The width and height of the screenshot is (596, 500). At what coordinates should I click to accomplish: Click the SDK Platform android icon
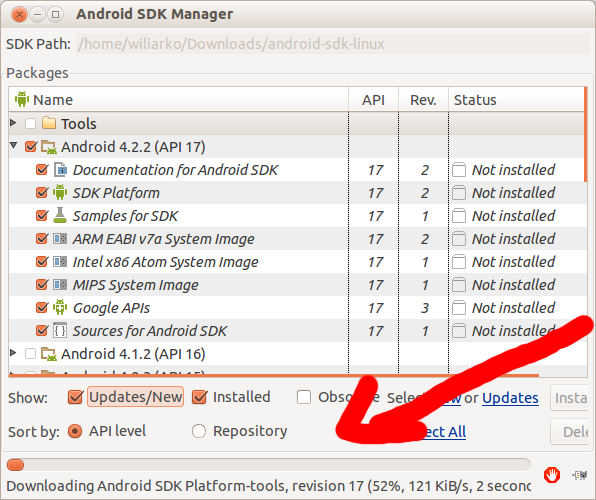[x=60, y=192]
